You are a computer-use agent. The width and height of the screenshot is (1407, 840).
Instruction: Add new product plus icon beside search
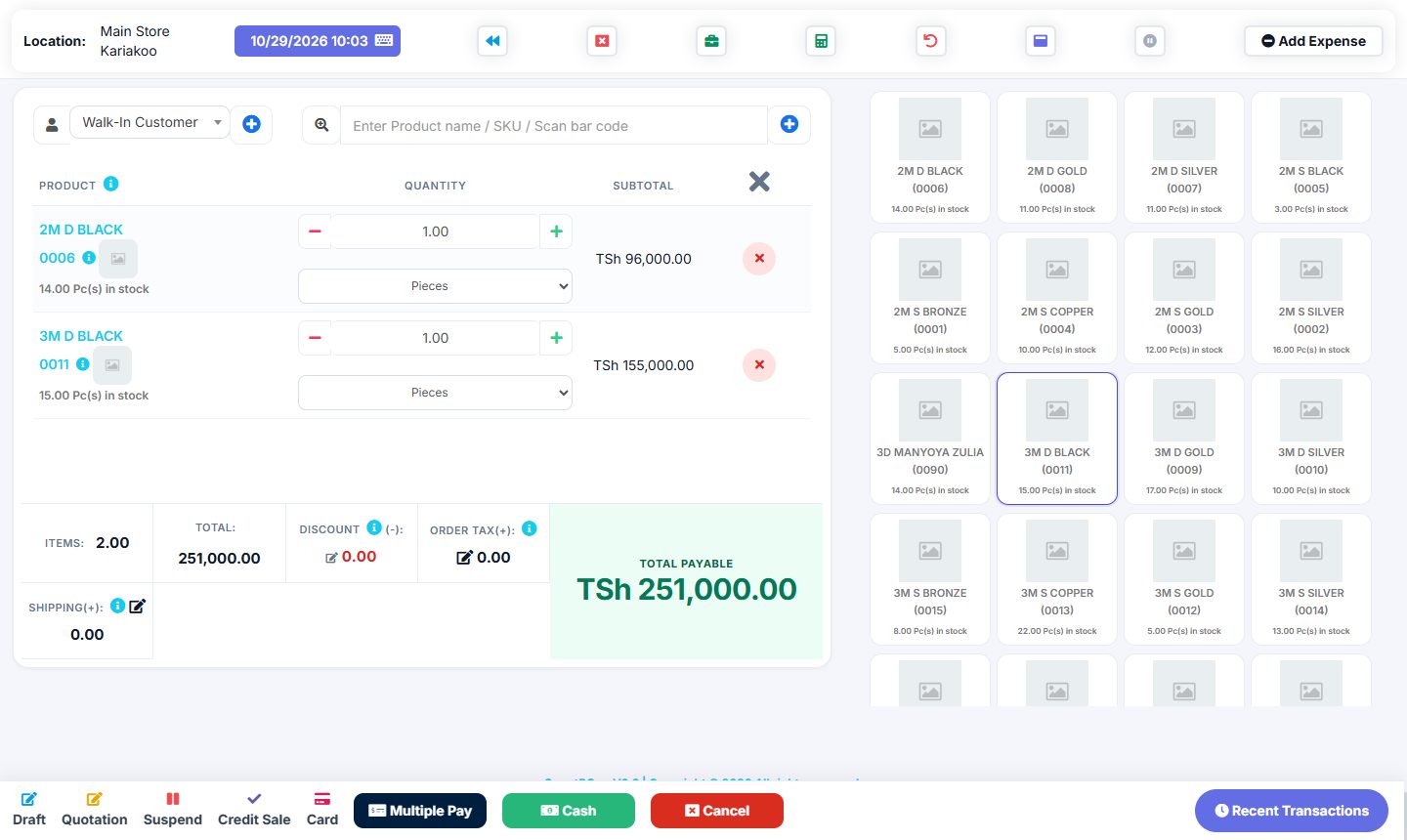[x=789, y=124]
